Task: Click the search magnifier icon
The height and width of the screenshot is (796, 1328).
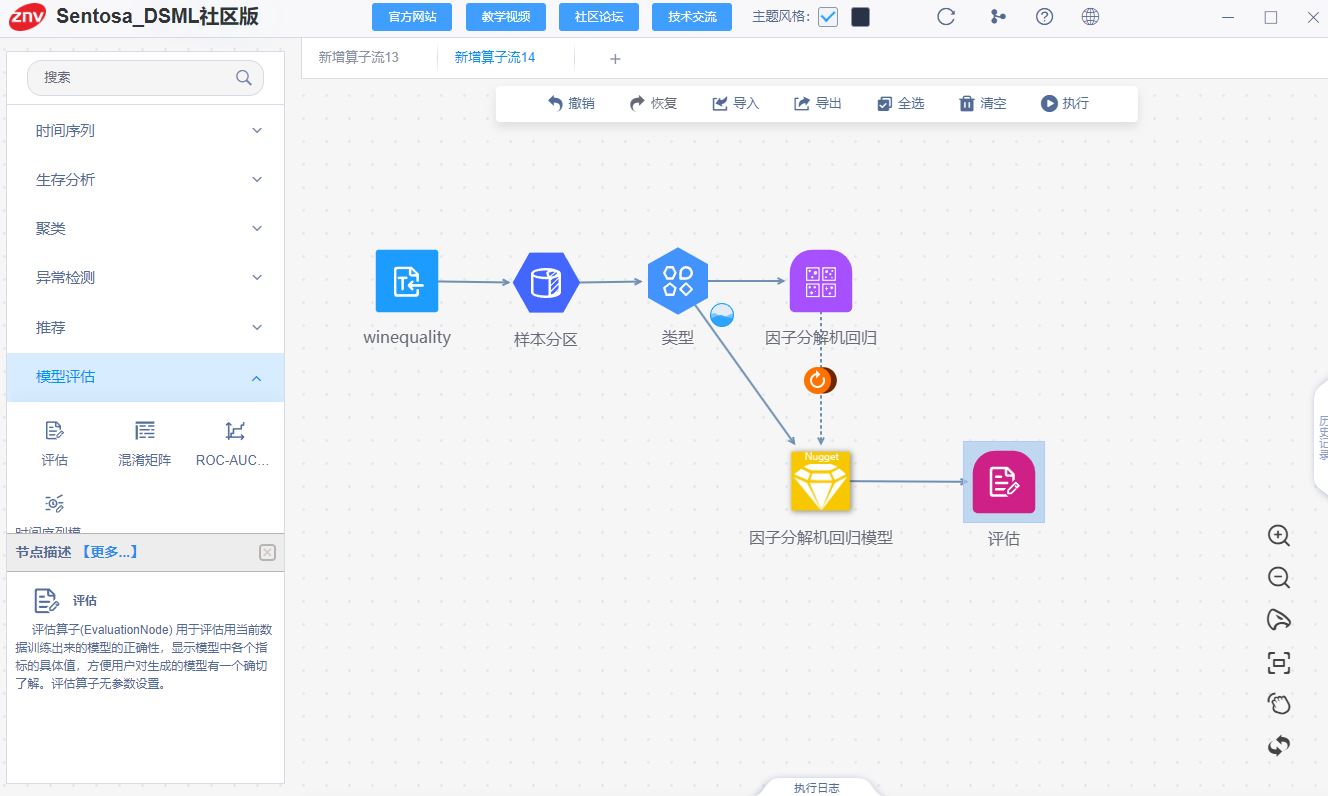Action: (243, 77)
